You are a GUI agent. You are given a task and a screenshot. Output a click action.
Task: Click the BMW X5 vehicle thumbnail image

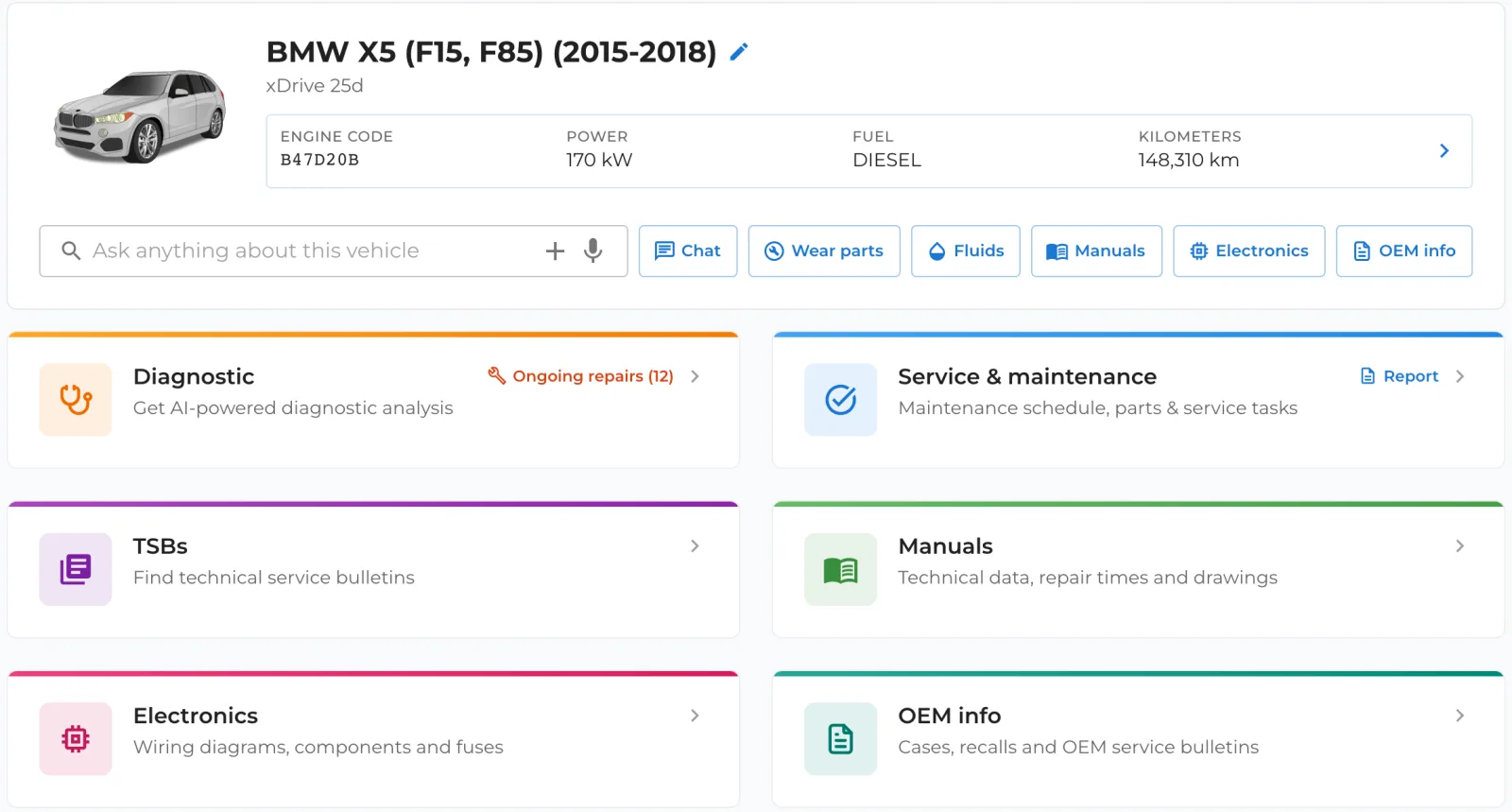140,115
